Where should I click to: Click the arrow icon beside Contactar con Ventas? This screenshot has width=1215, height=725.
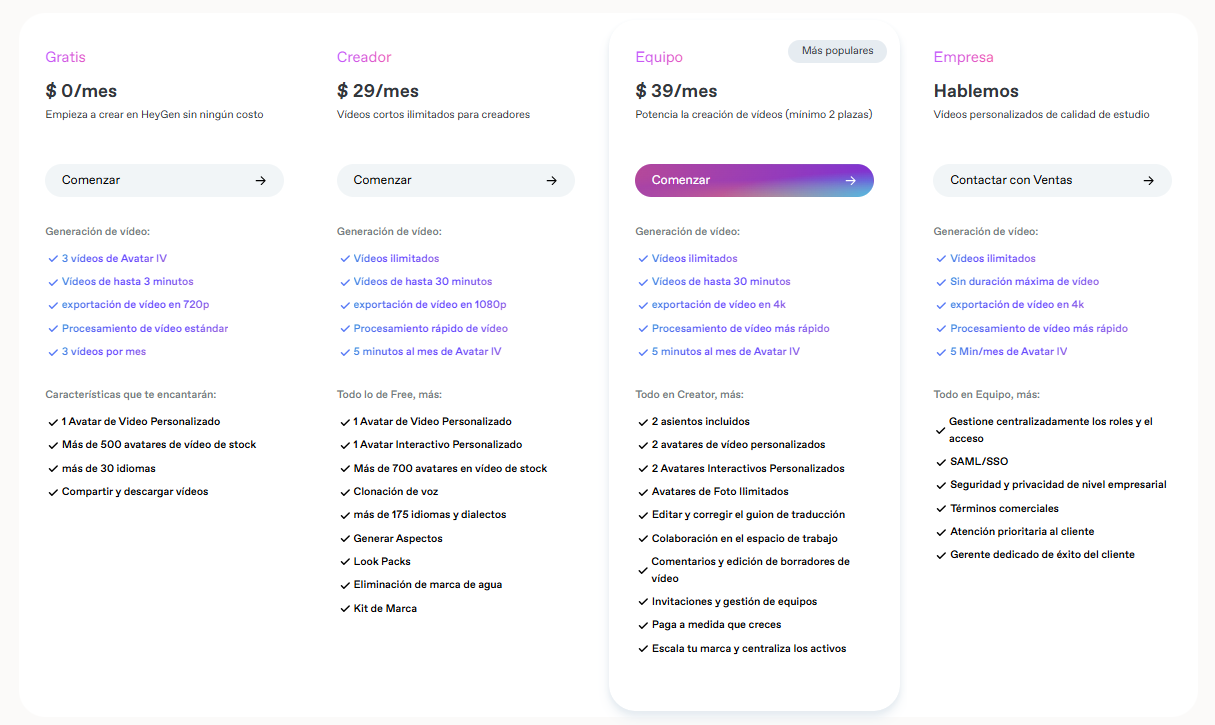pos(1148,181)
